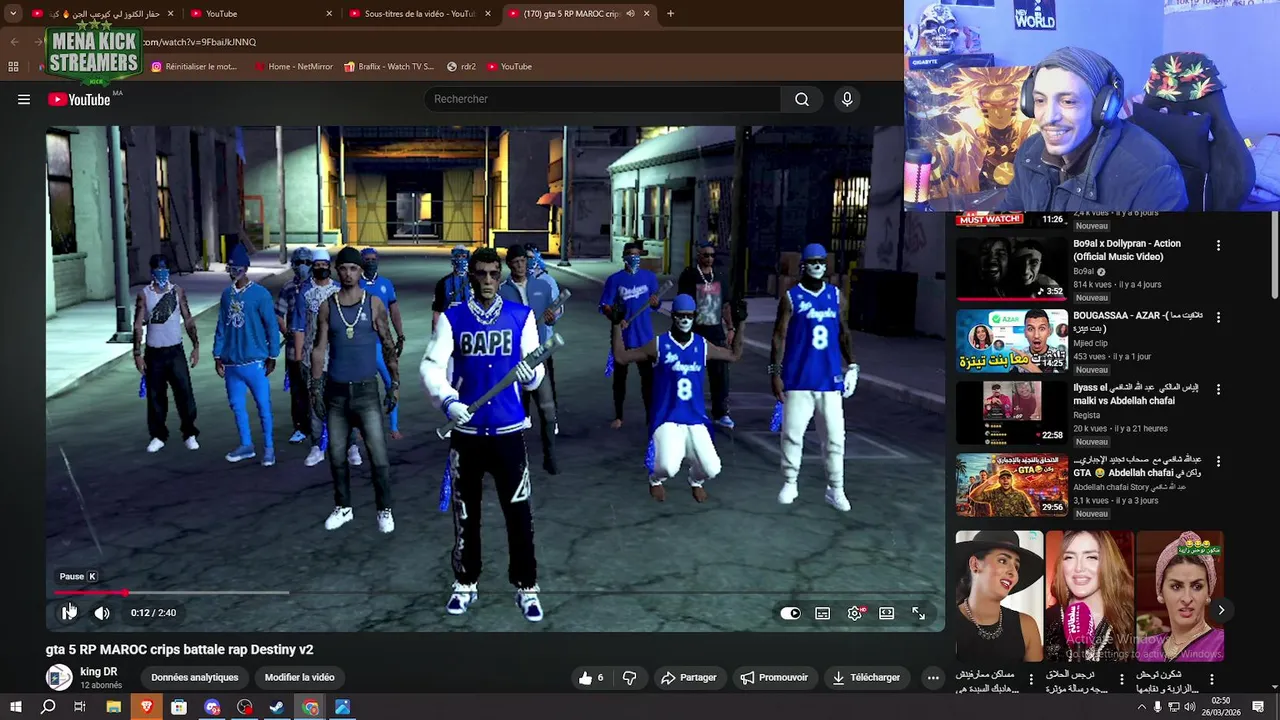Viewport: 1280px width, 720px height.
Task: Mute the video volume speaker icon
Action: pos(102,613)
